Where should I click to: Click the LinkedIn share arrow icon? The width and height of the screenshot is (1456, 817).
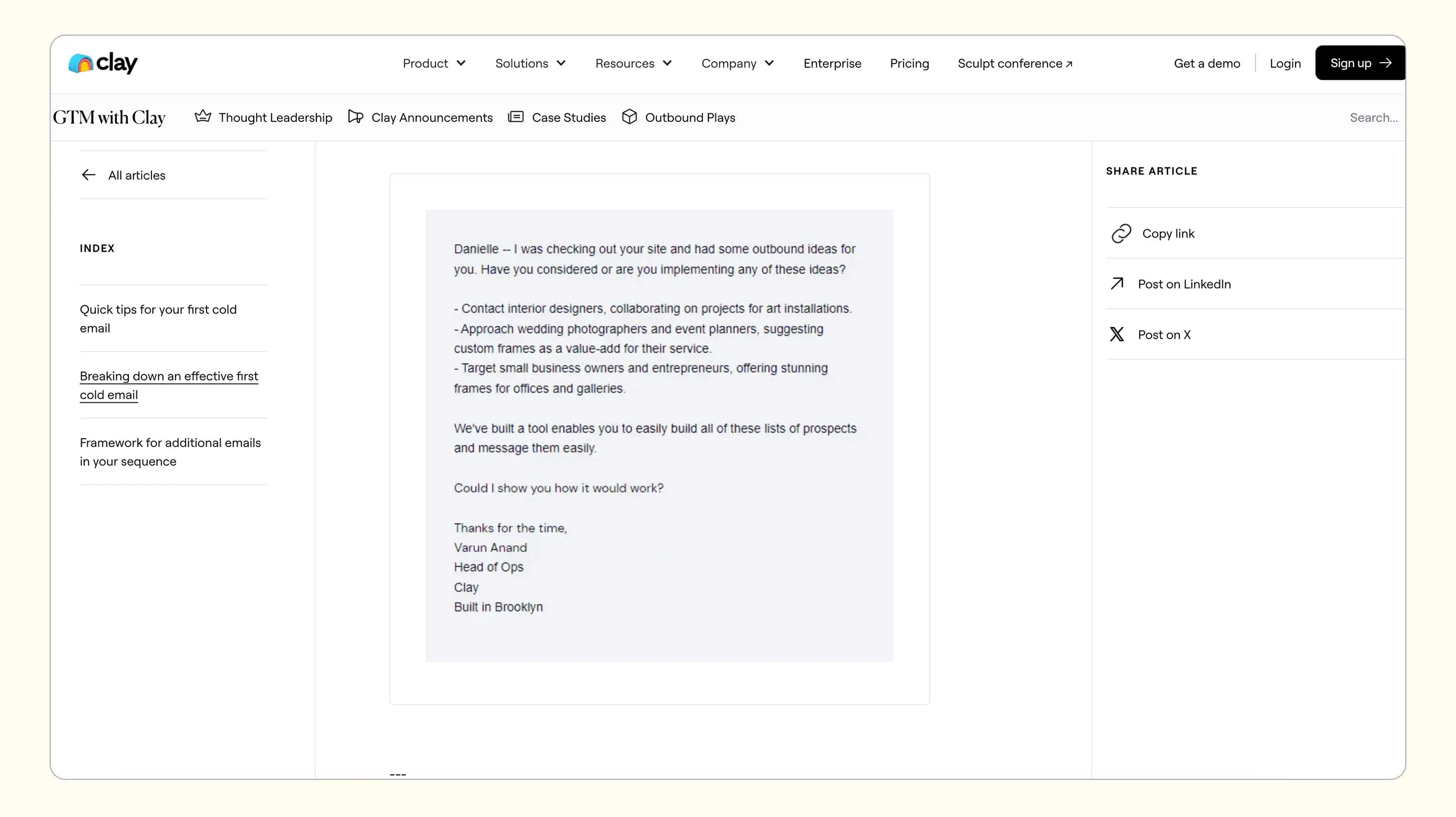click(1116, 283)
